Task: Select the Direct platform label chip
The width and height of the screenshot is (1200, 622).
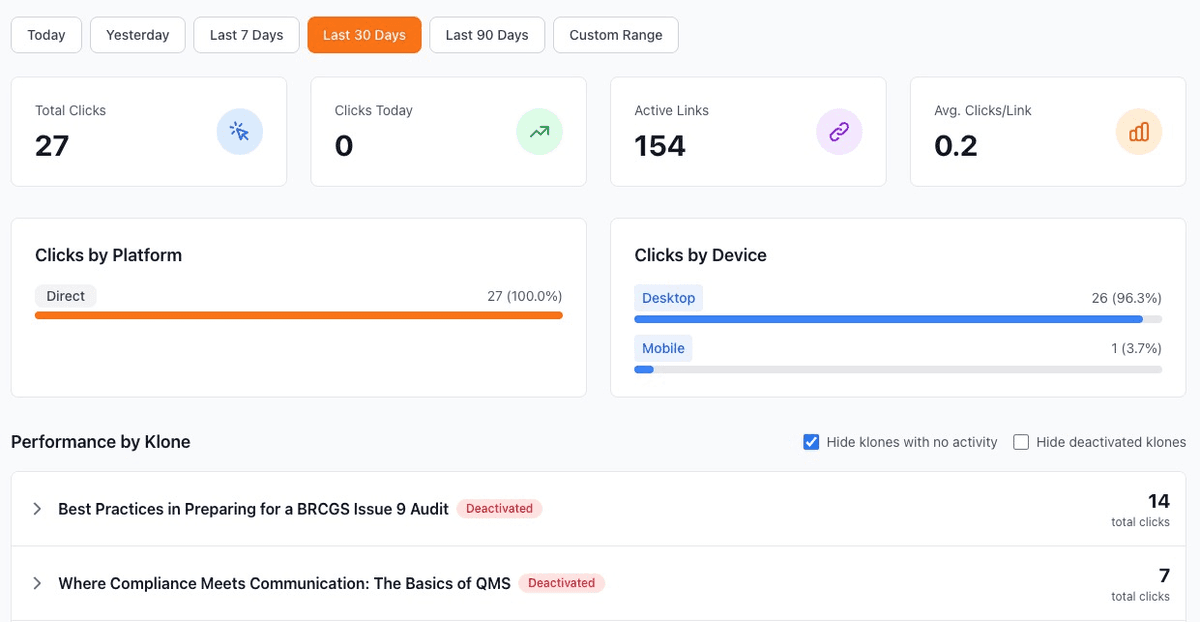Action: pyautogui.click(x=65, y=296)
